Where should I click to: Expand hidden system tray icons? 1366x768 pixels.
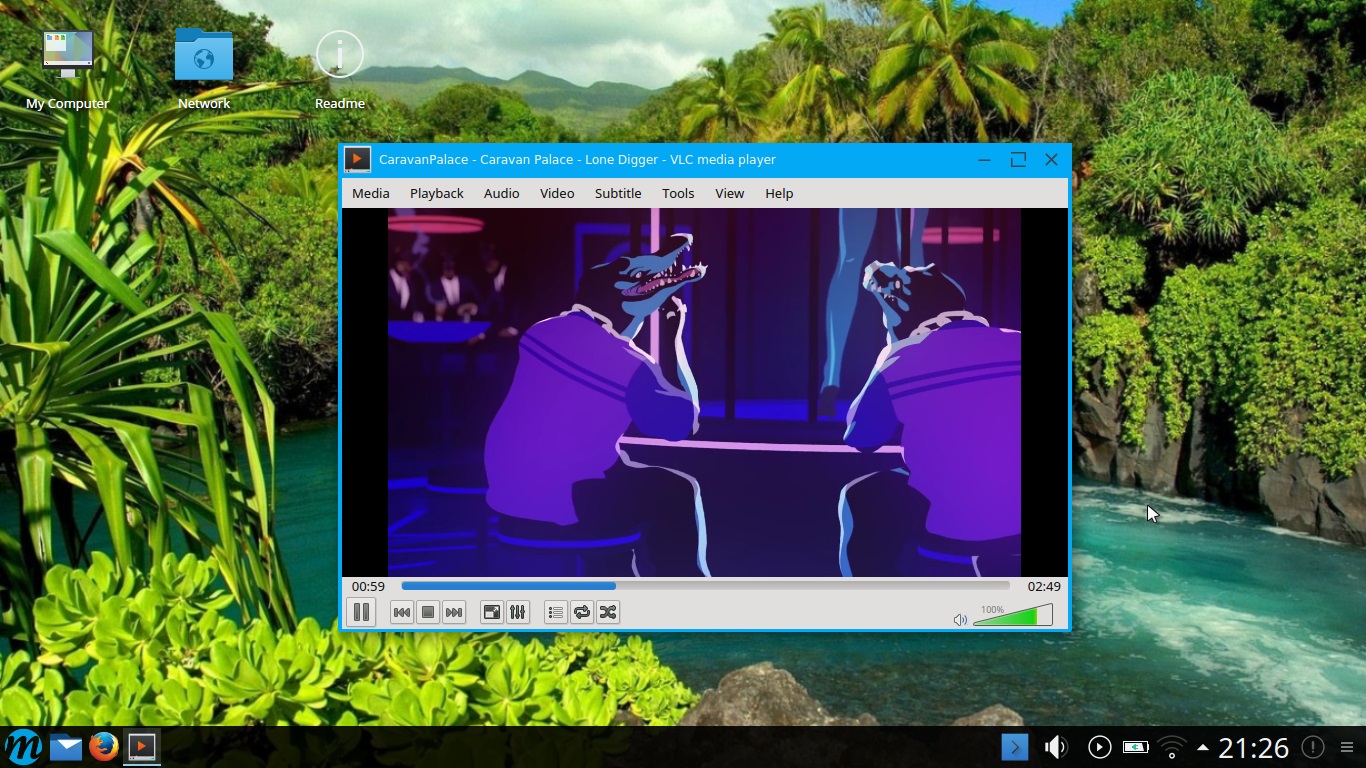point(1203,747)
